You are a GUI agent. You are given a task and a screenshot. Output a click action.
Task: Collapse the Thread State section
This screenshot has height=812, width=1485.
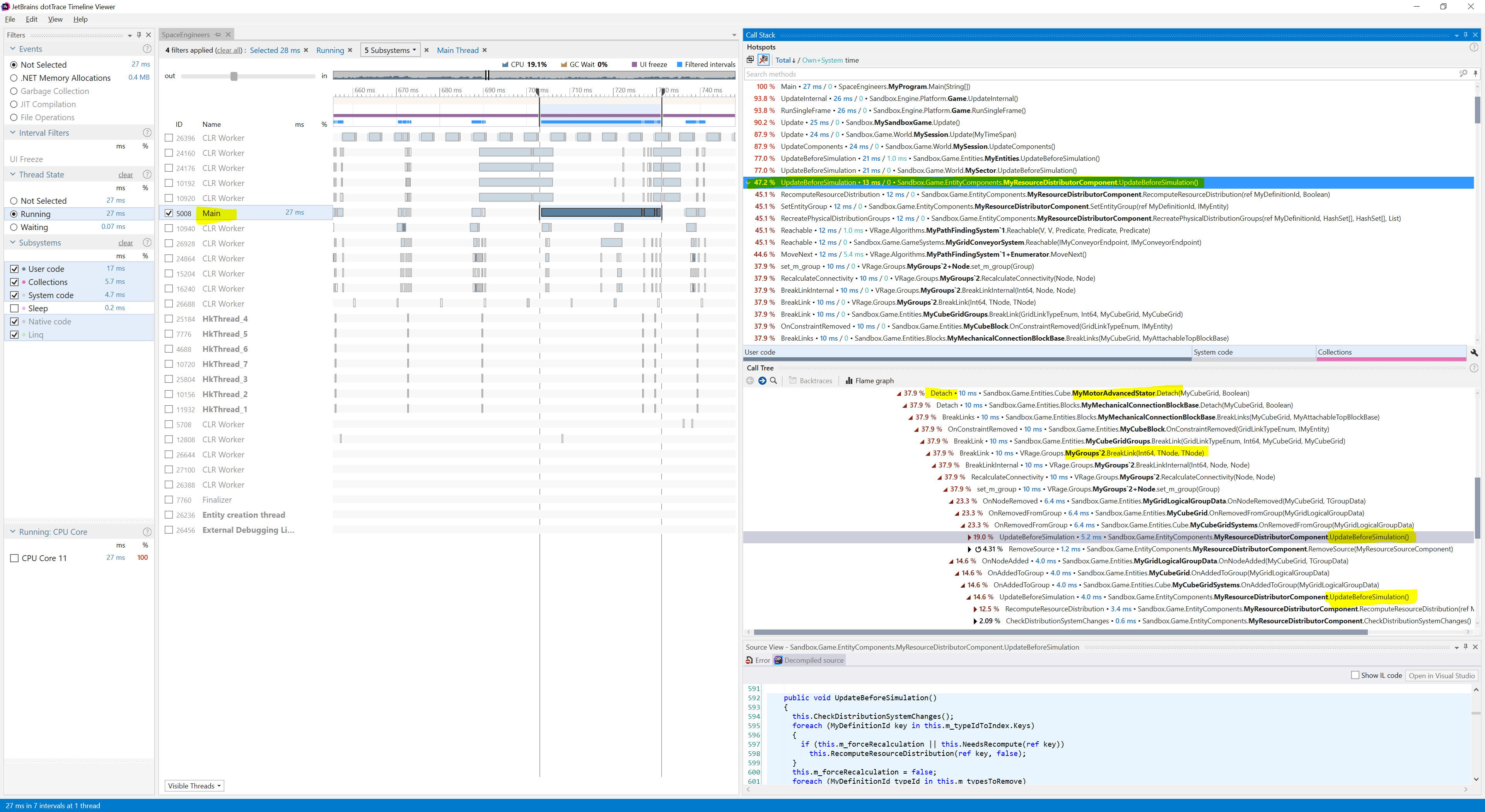(x=13, y=175)
